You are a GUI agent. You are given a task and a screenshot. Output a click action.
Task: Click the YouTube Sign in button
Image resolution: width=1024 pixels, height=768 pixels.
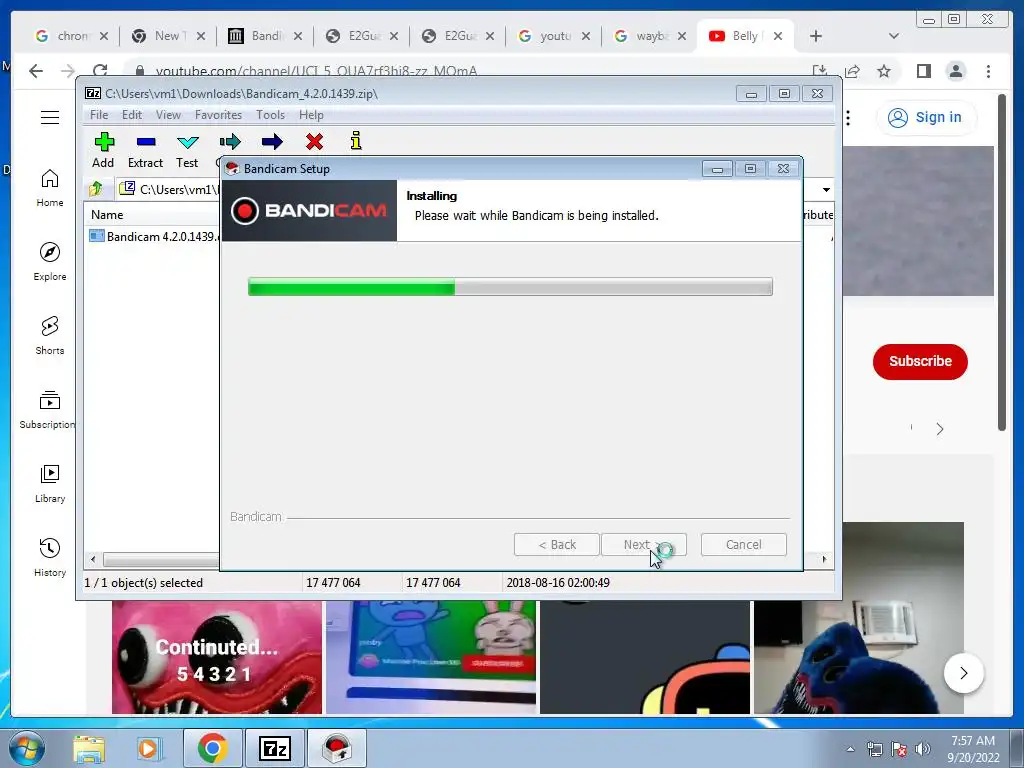(925, 118)
